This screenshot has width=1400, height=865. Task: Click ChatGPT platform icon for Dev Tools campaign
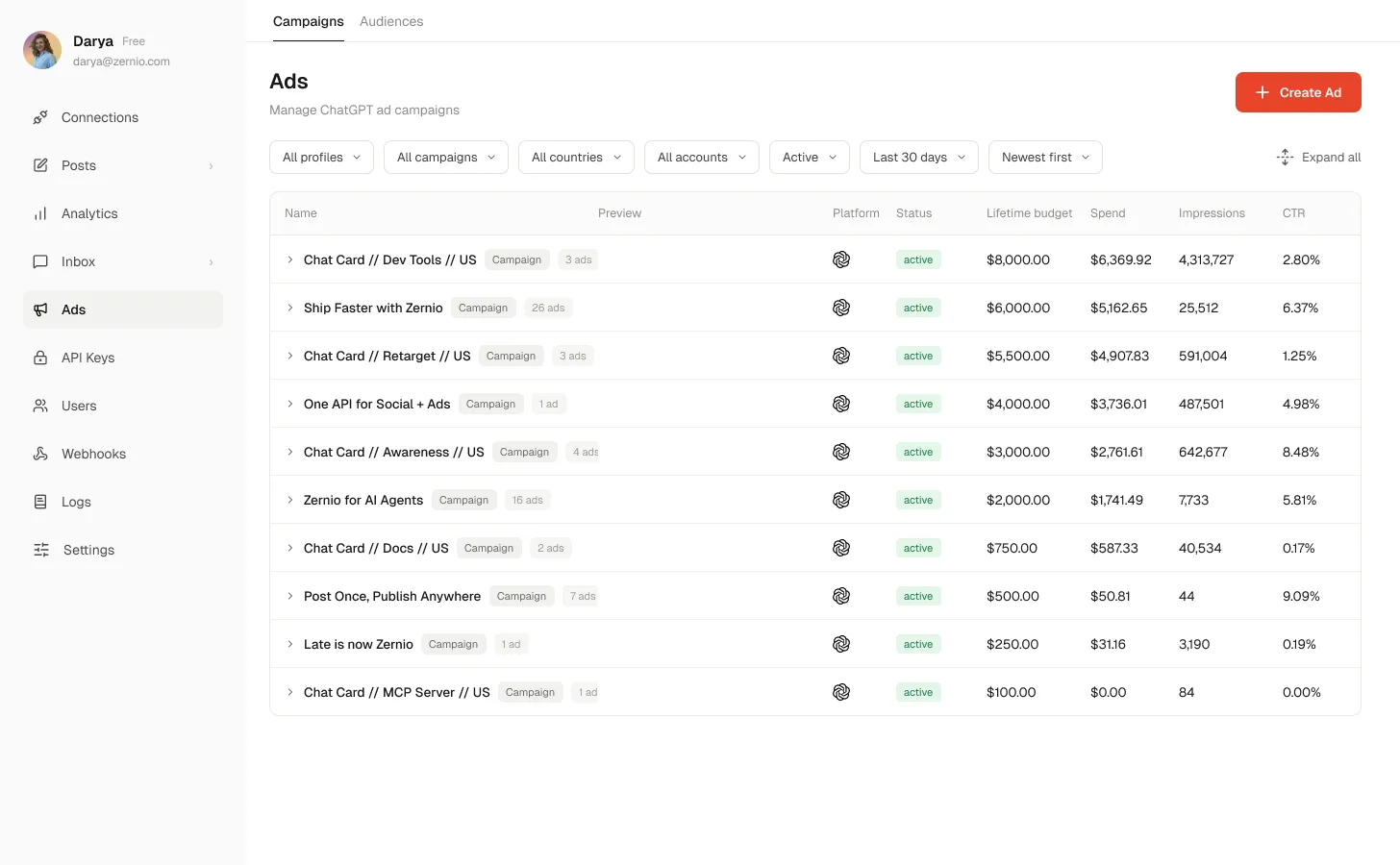click(x=841, y=259)
